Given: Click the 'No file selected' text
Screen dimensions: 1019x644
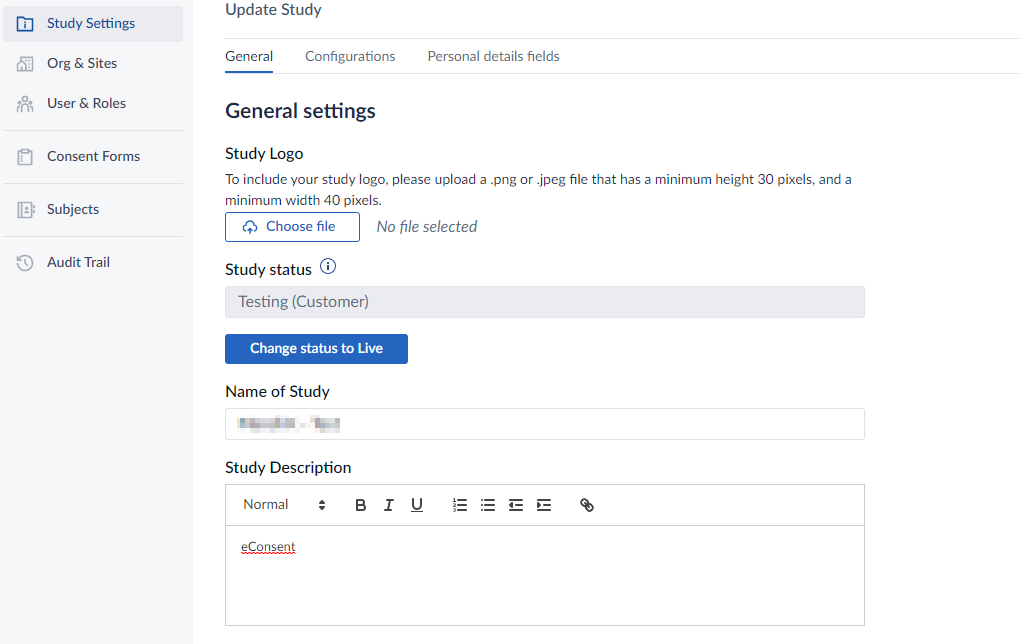Looking at the screenshot, I should point(427,227).
